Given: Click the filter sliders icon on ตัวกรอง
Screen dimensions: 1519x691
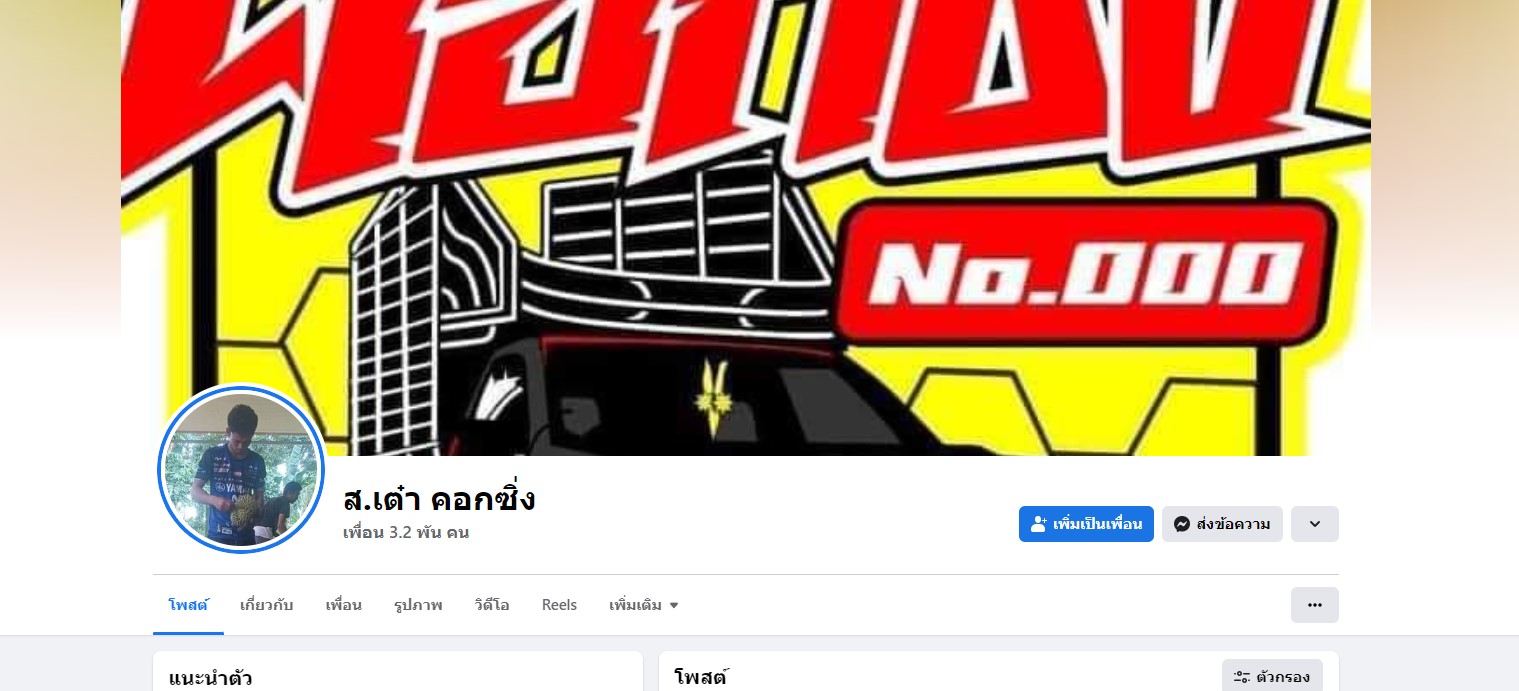Looking at the screenshot, I should pyautogui.click(x=1242, y=677).
